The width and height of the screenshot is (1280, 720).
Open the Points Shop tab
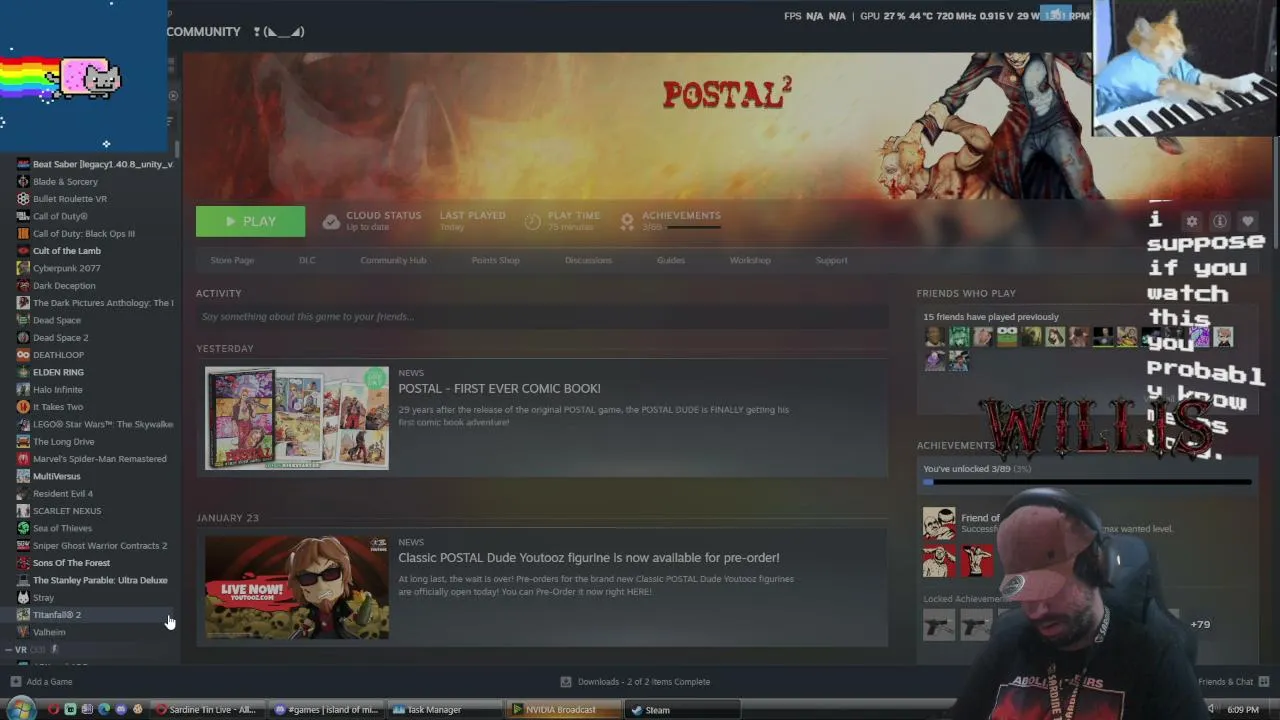pos(495,260)
